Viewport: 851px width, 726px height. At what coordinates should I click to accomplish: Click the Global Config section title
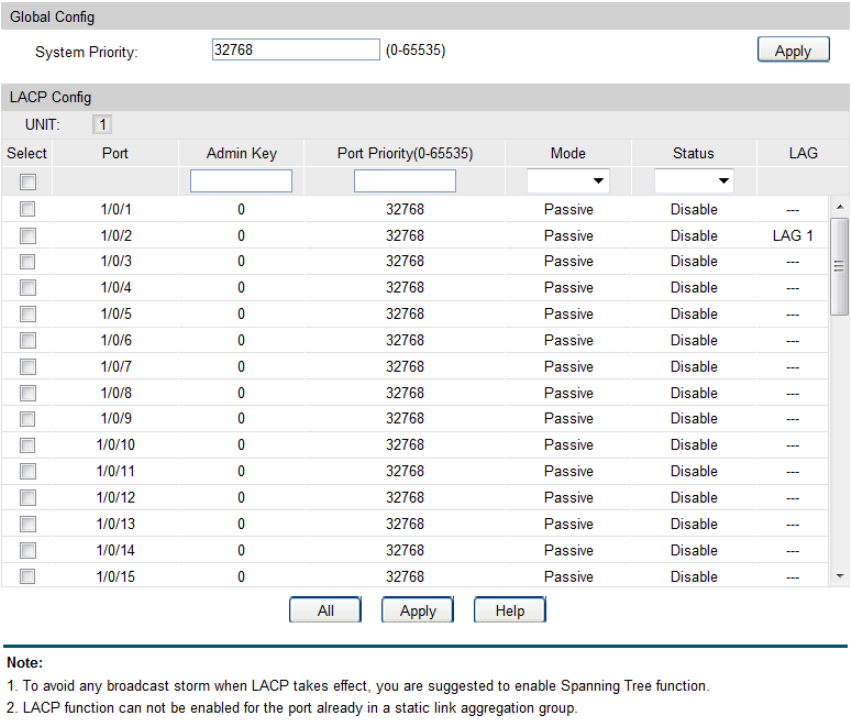coord(52,17)
